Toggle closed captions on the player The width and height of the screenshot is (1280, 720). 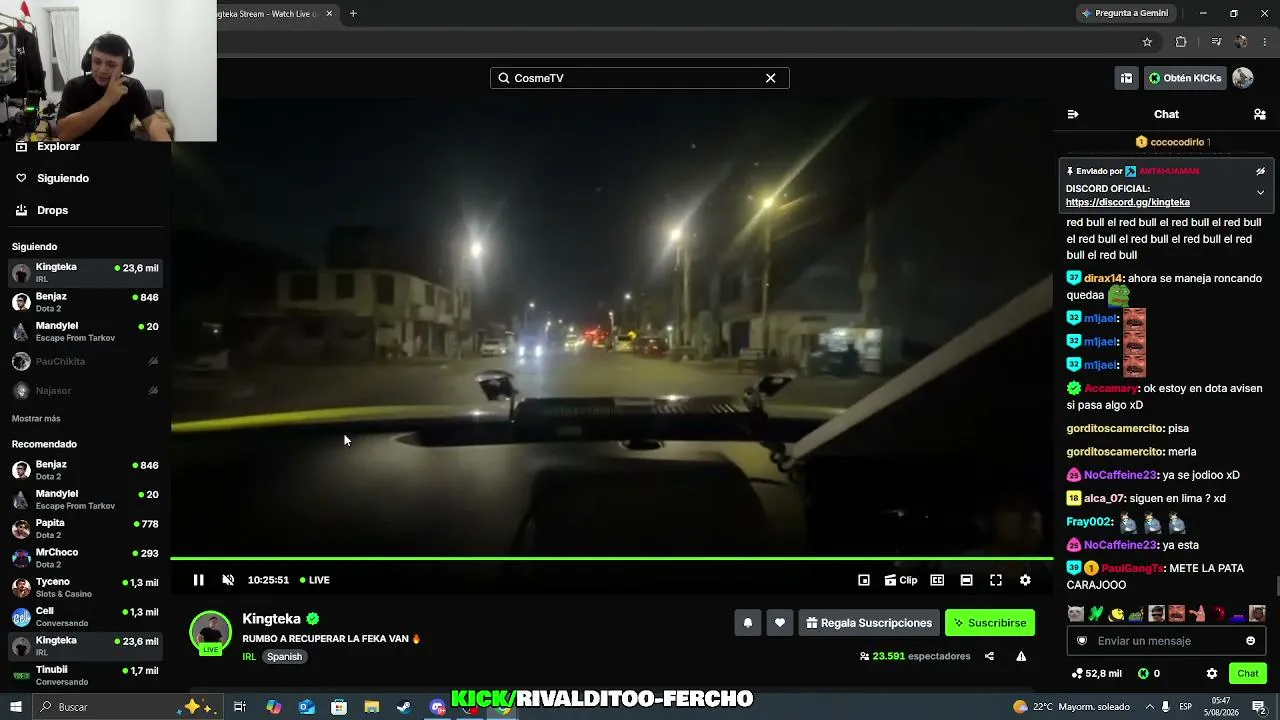937,580
